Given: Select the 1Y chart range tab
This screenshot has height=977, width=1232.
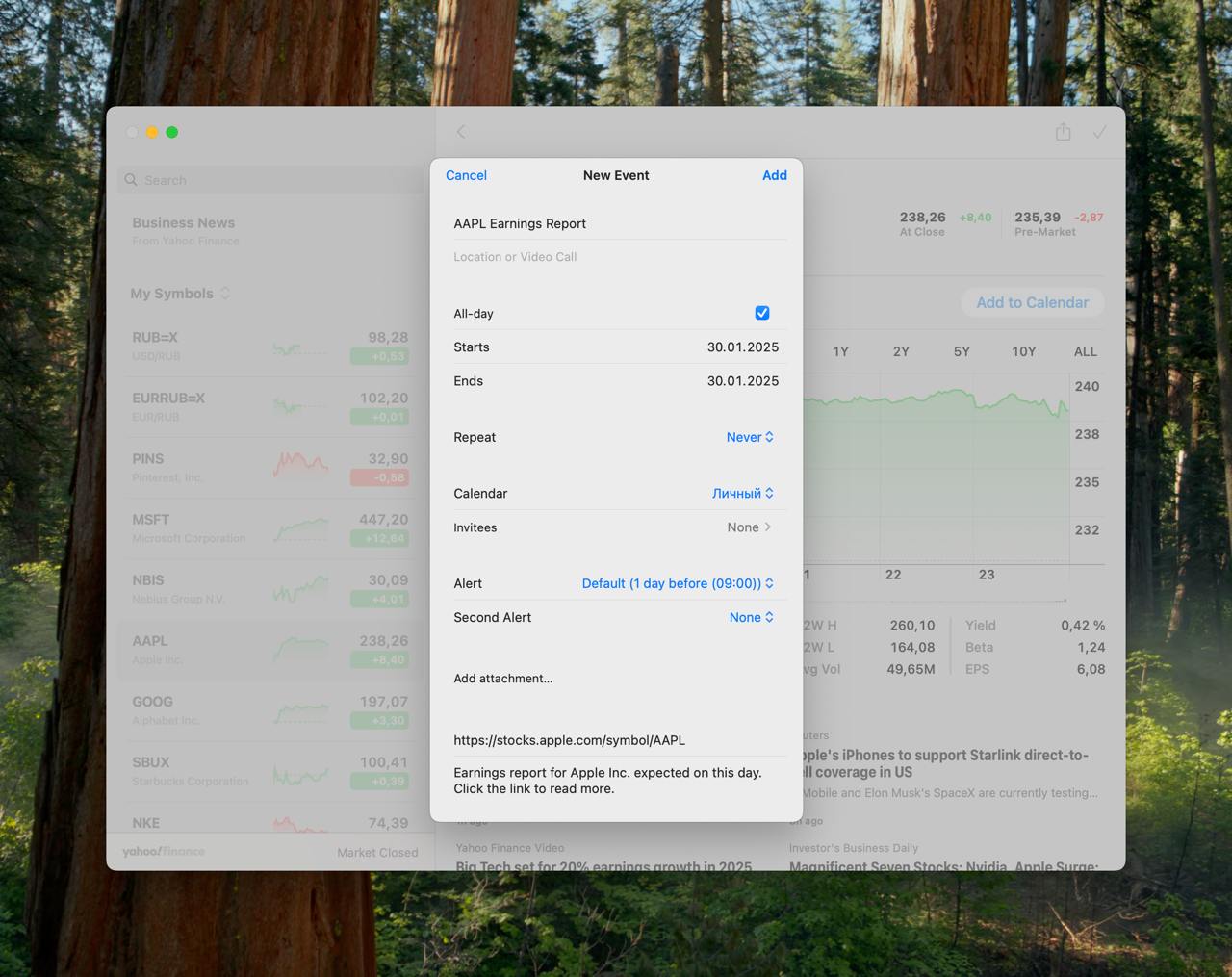Looking at the screenshot, I should click(840, 351).
